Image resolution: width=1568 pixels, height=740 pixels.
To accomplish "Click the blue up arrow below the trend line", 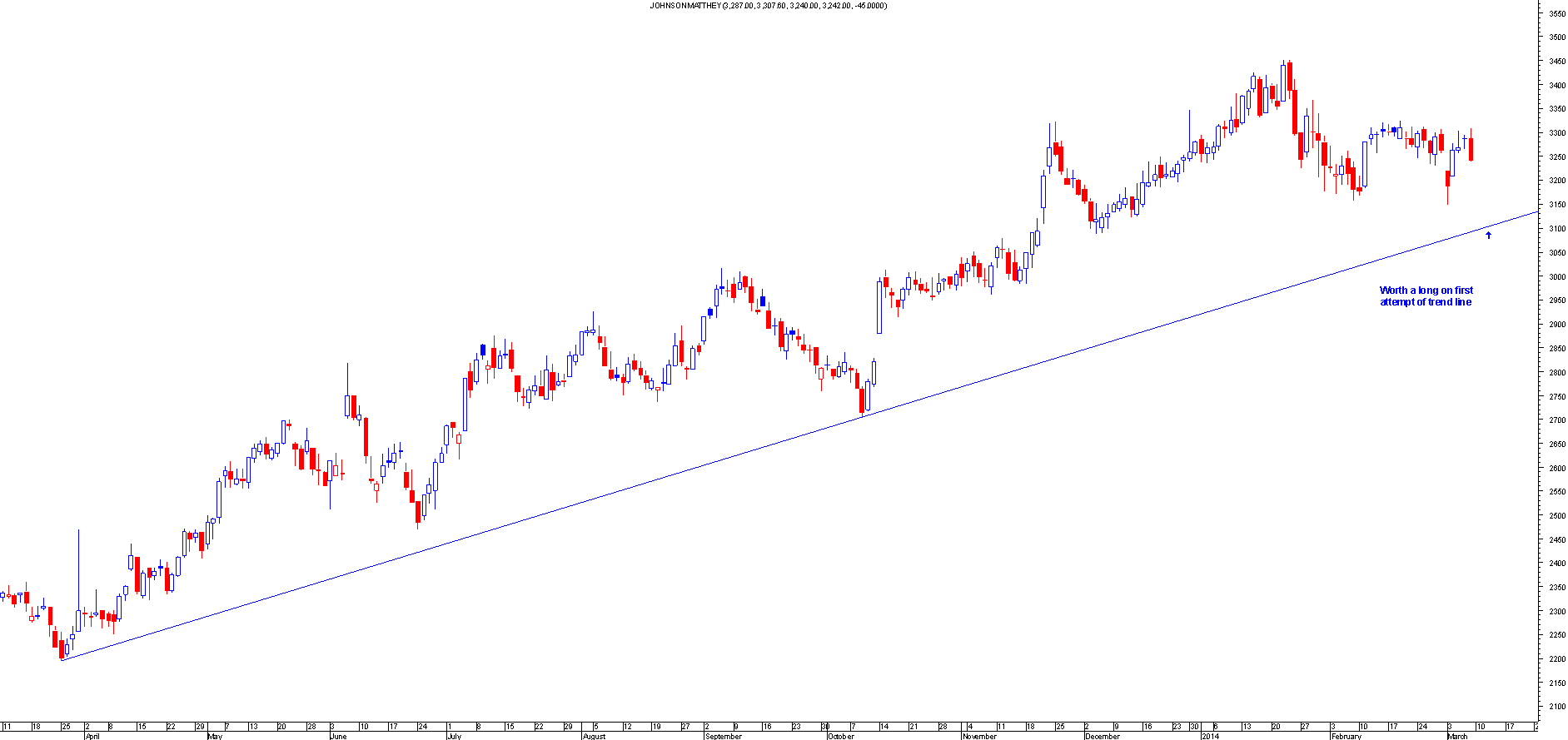I will pos(1488,236).
